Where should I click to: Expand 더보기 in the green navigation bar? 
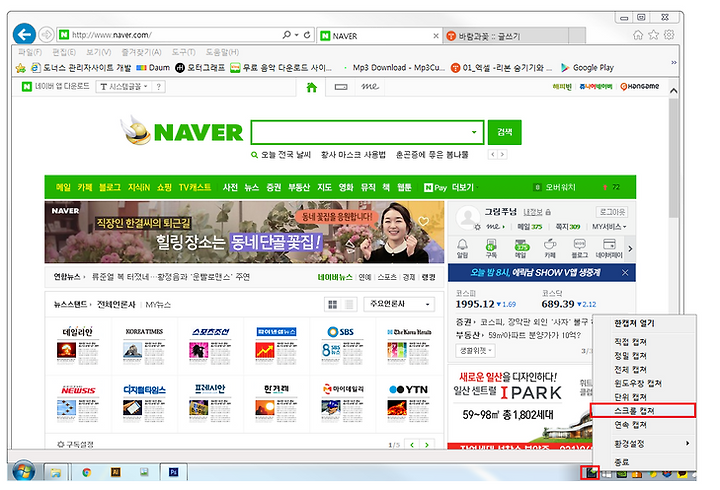(465, 187)
